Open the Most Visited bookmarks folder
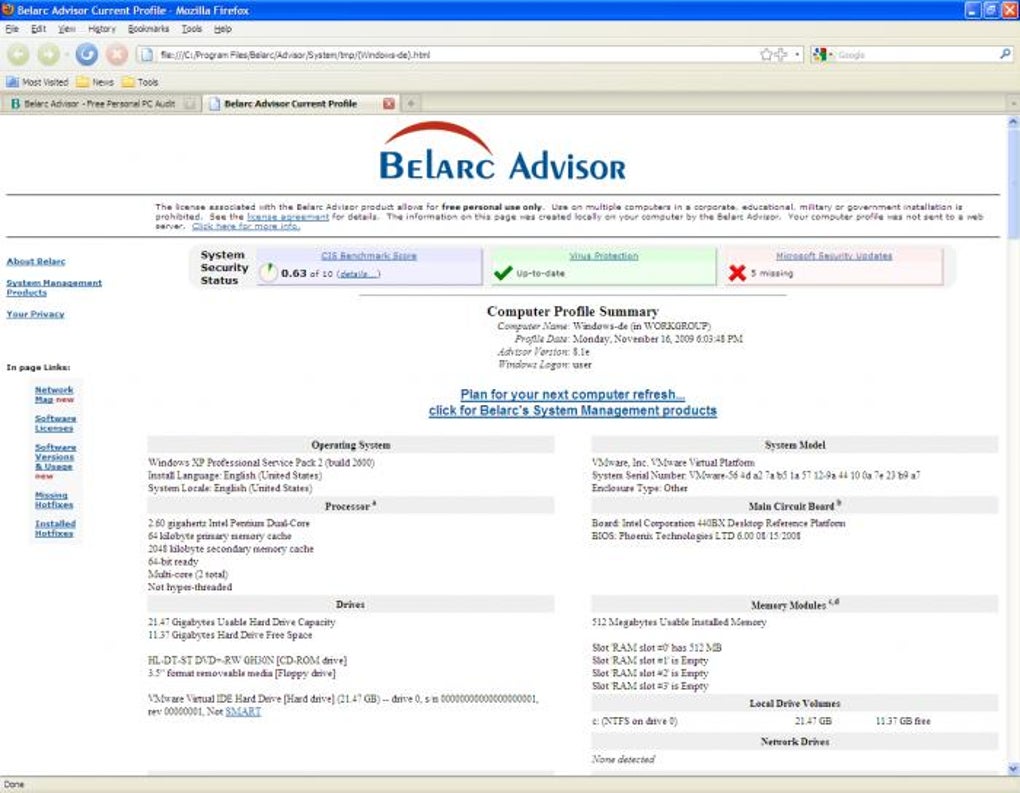Image resolution: width=1020 pixels, height=793 pixels. (37, 82)
